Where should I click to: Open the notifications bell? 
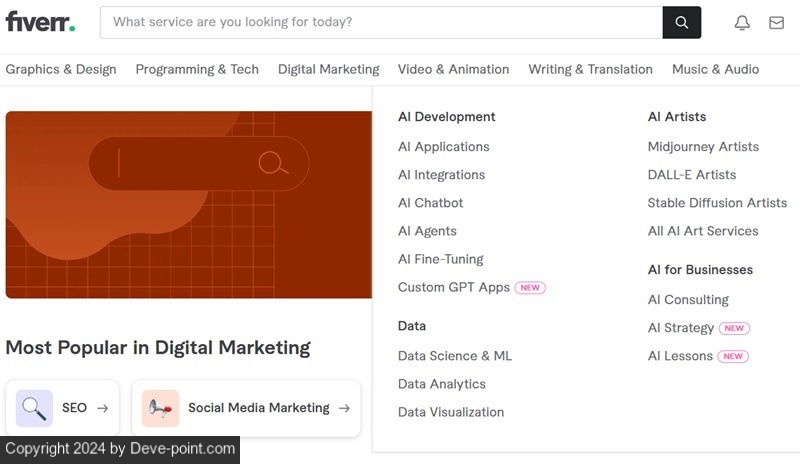coord(742,22)
